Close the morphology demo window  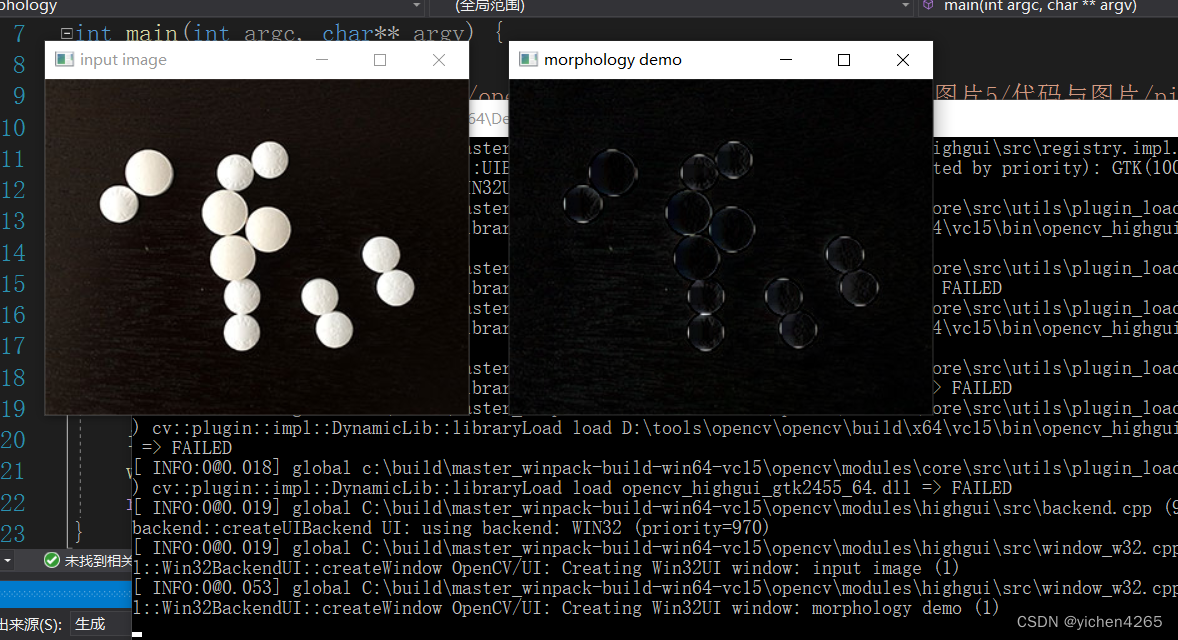[903, 60]
